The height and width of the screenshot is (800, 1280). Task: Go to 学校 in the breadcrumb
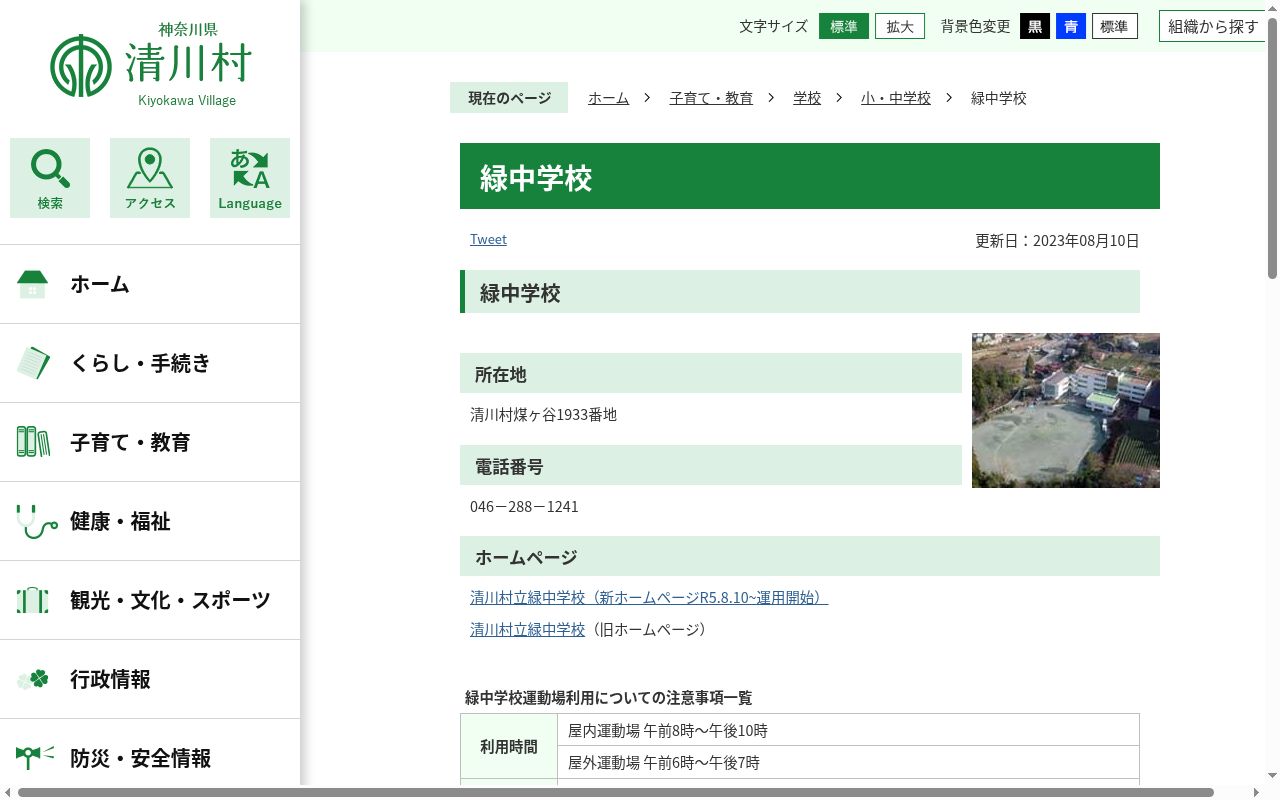pos(807,98)
